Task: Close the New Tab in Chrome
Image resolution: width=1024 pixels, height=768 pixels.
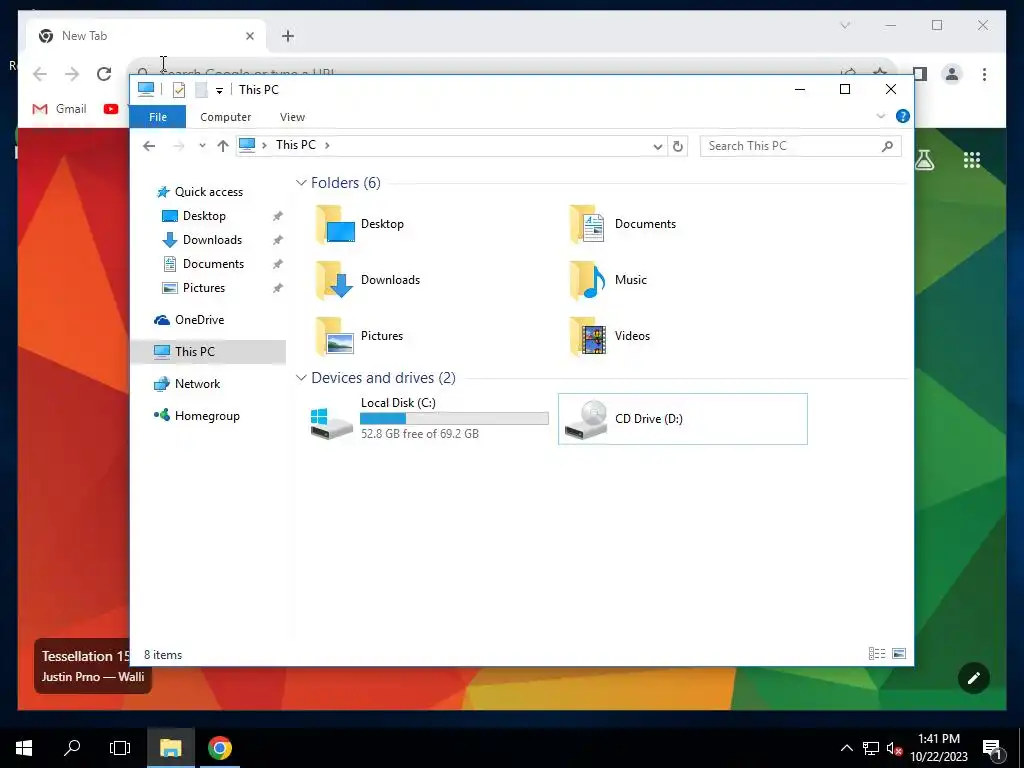Action: tap(249, 36)
